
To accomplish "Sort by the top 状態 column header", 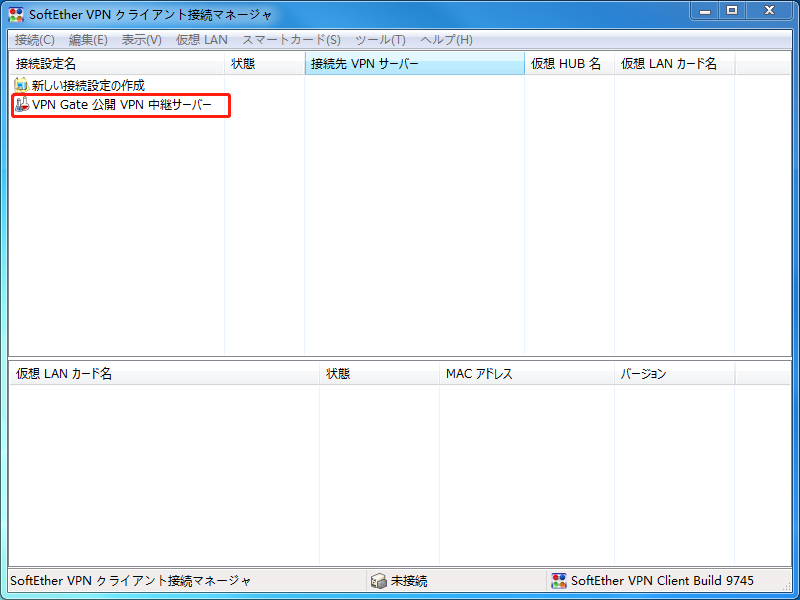I will 265,64.
